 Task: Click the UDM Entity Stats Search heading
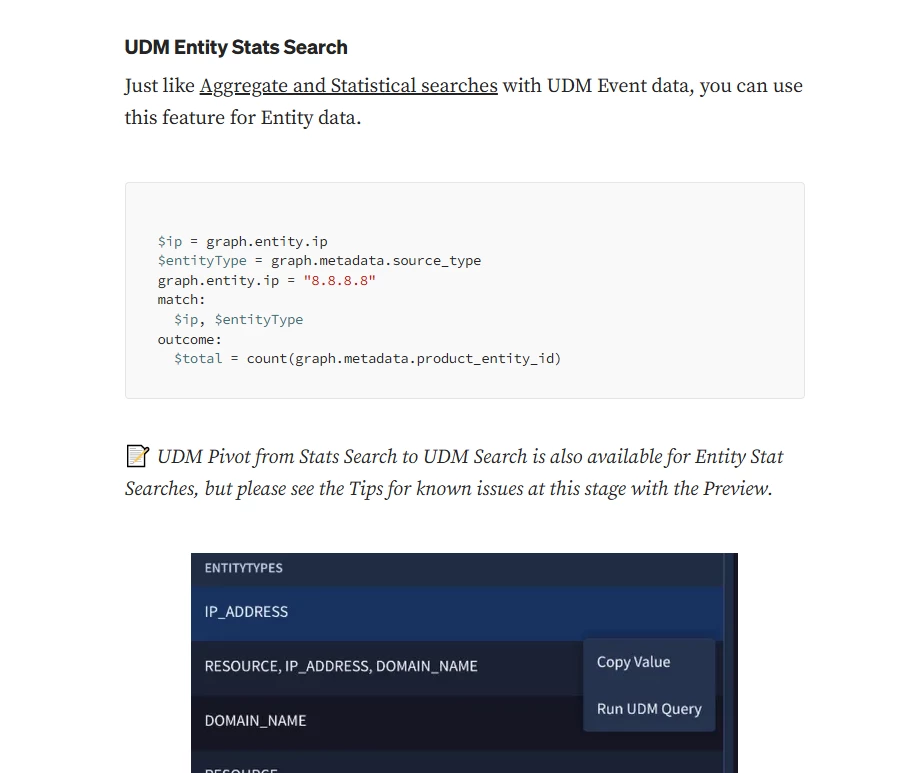(236, 47)
